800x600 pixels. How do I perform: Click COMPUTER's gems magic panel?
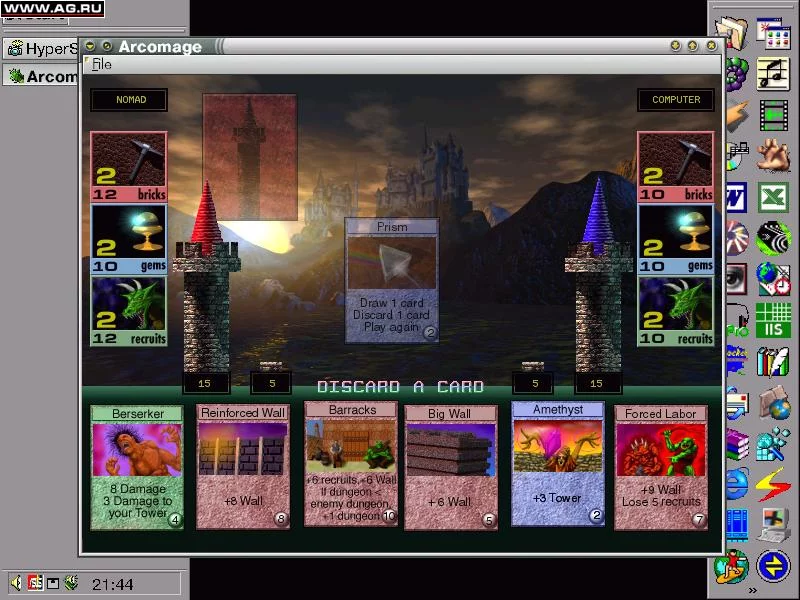pos(676,239)
